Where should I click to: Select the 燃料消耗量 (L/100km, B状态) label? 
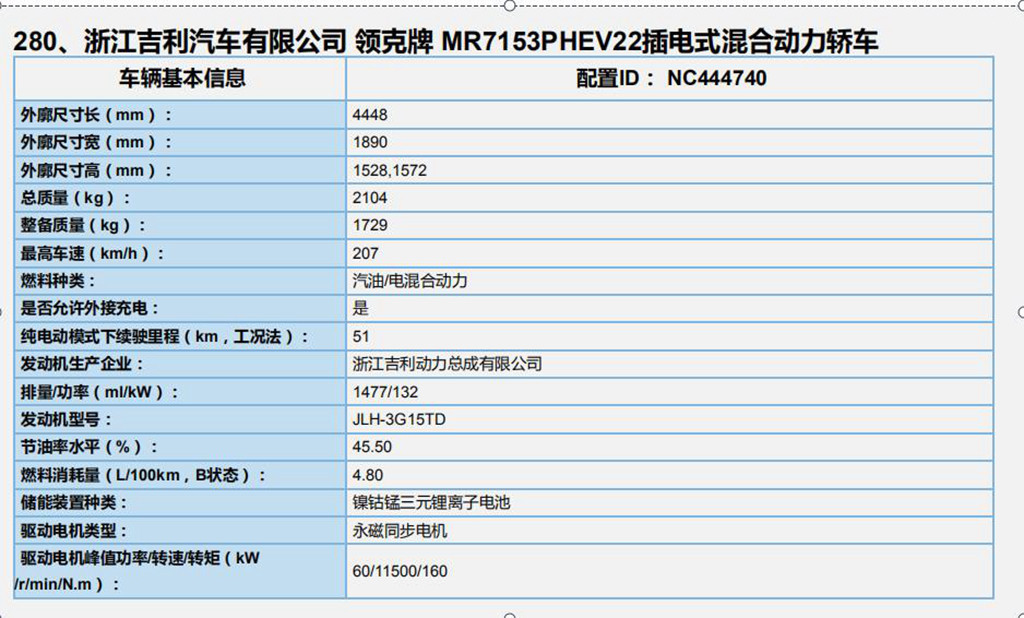pyautogui.click(x=143, y=475)
